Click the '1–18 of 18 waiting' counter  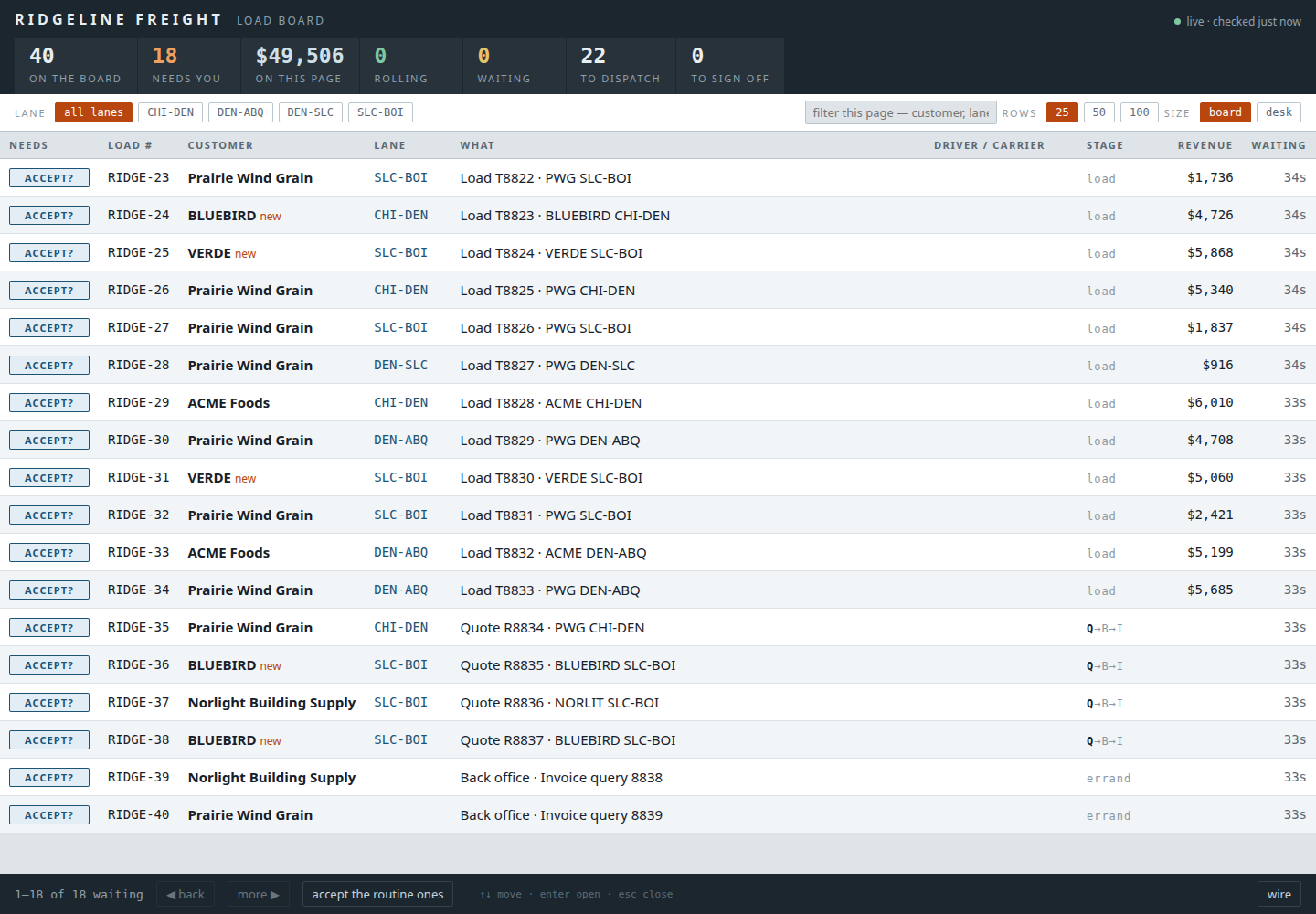tap(79, 895)
